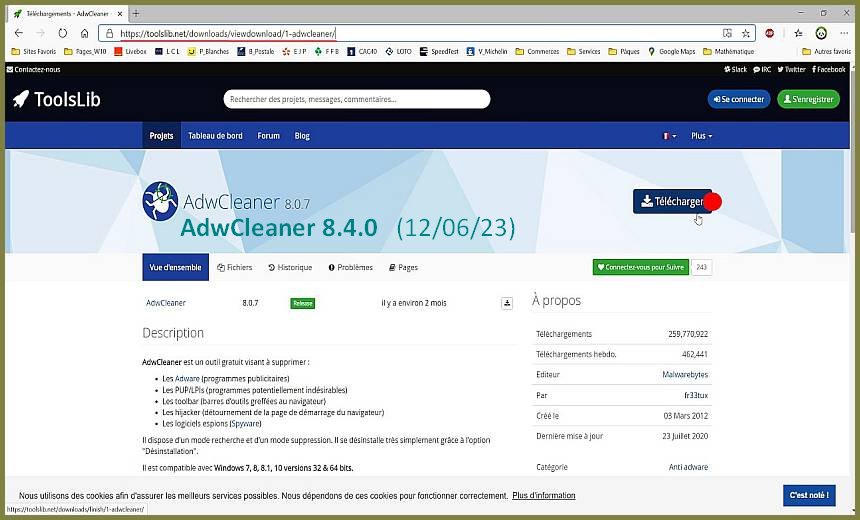Switch to the Fichiers tab
This screenshot has width=860, height=520.
point(235,267)
